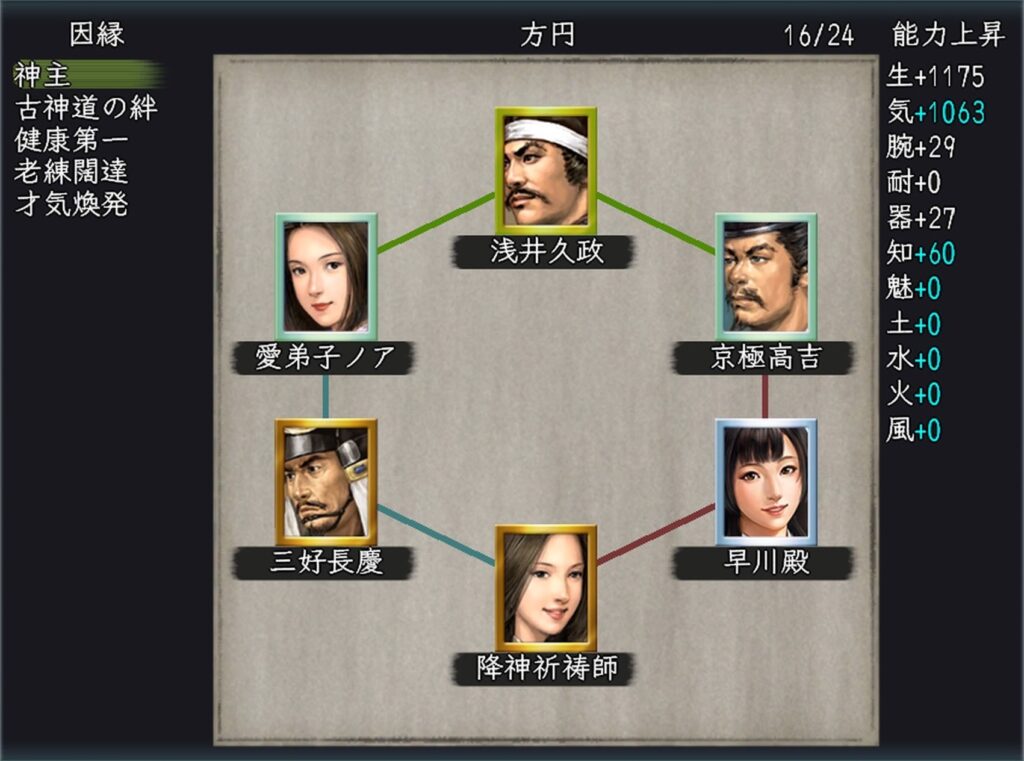1024x761 pixels.
Task: Click the 三好長慶 name plate
Action: click(x=324, y=562)
